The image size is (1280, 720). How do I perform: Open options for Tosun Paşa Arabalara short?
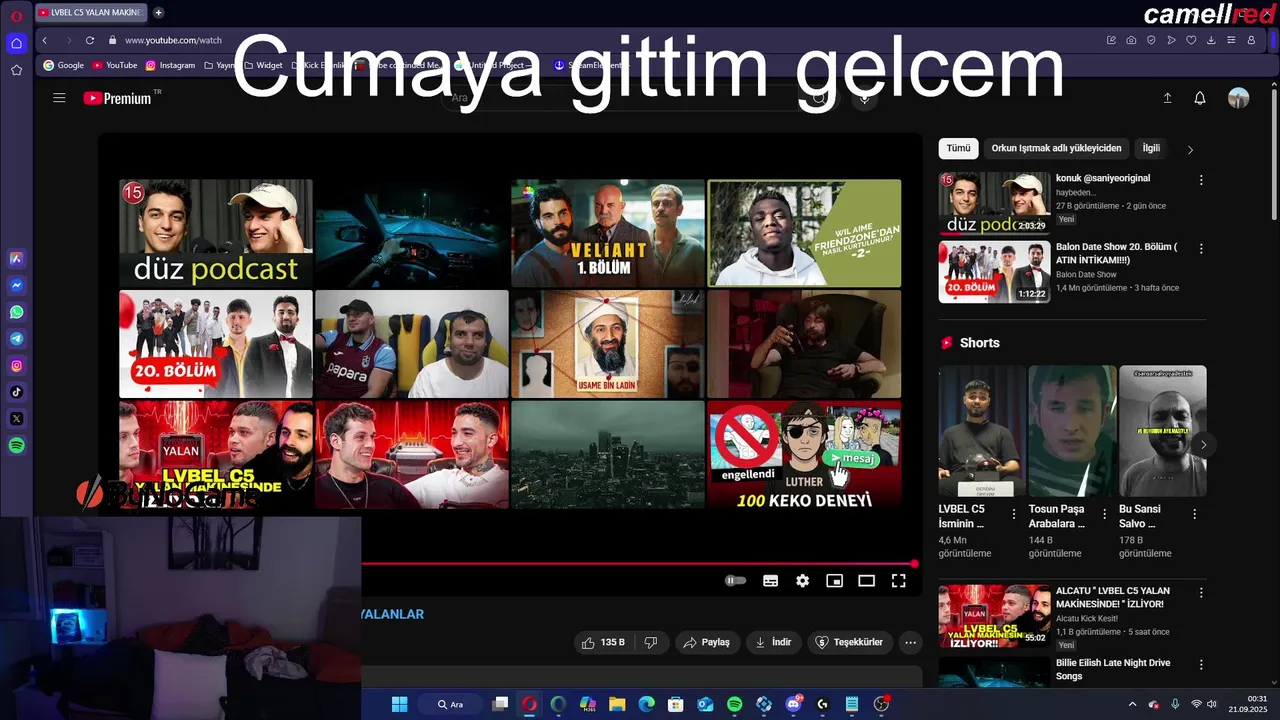pos(1104,514)
